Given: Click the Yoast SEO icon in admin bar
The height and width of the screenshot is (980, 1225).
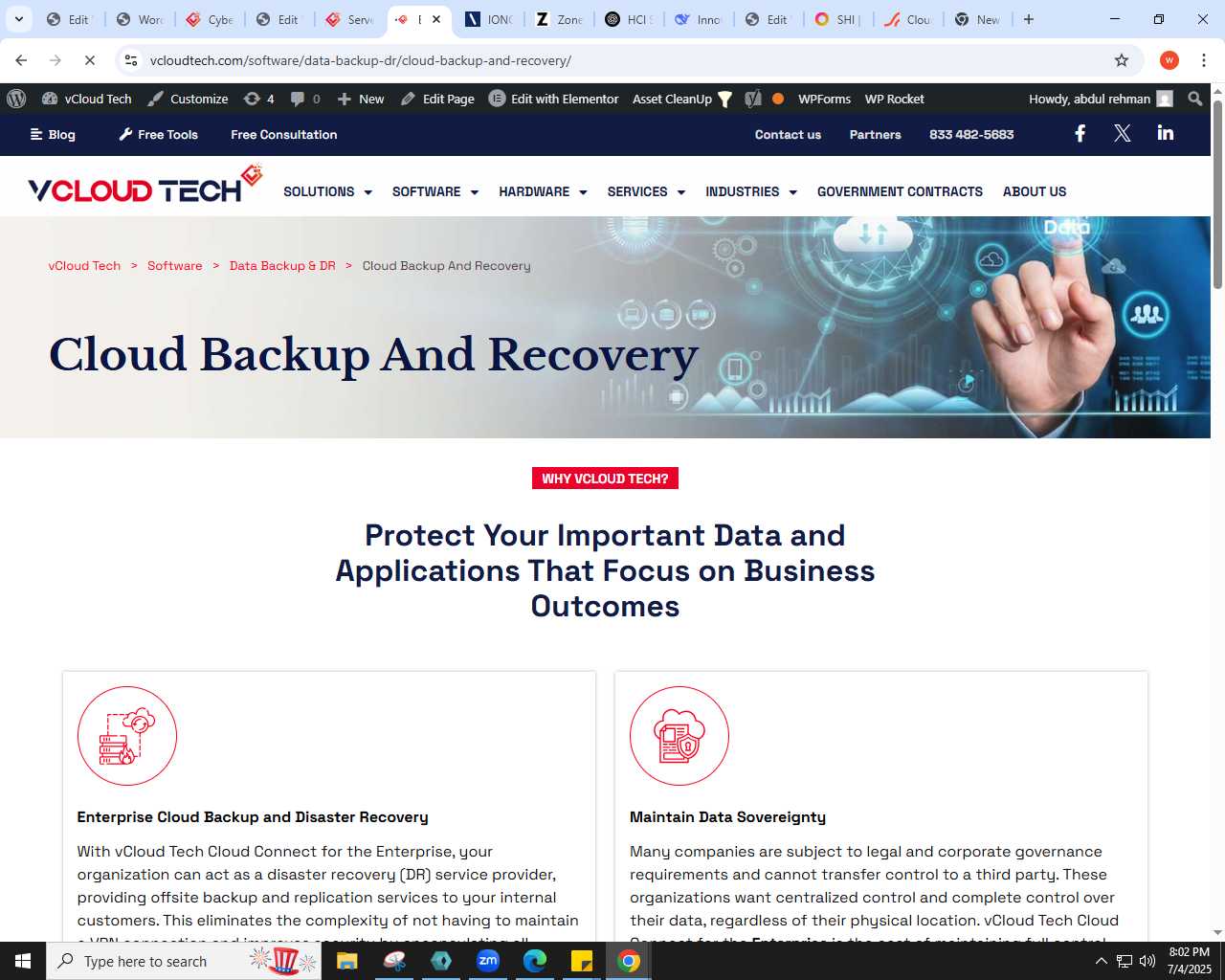Looking at the screenshot, I should click(753, 99).
